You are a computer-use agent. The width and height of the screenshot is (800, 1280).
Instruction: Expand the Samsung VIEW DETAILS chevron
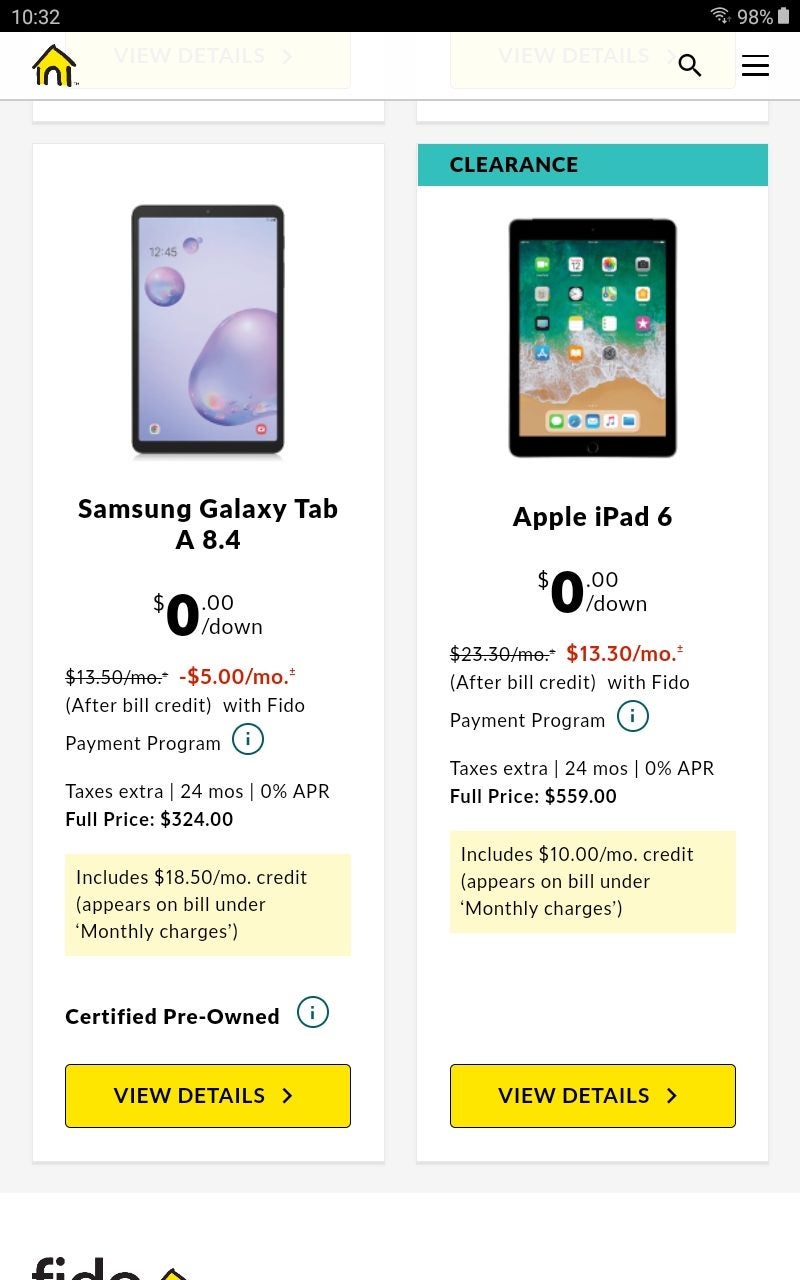click(x=287, y=1096)
